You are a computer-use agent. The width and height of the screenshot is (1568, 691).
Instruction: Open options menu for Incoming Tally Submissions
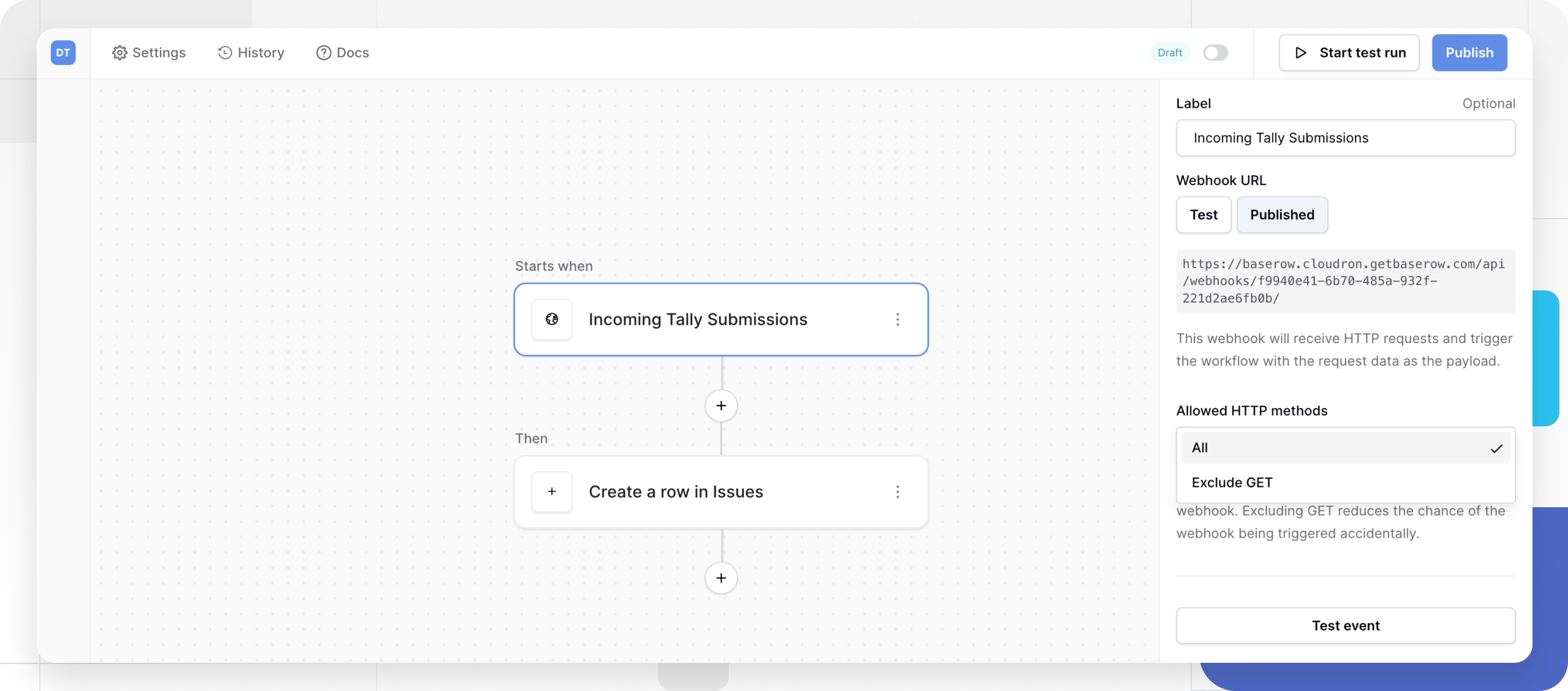click(x=897, y=319)
